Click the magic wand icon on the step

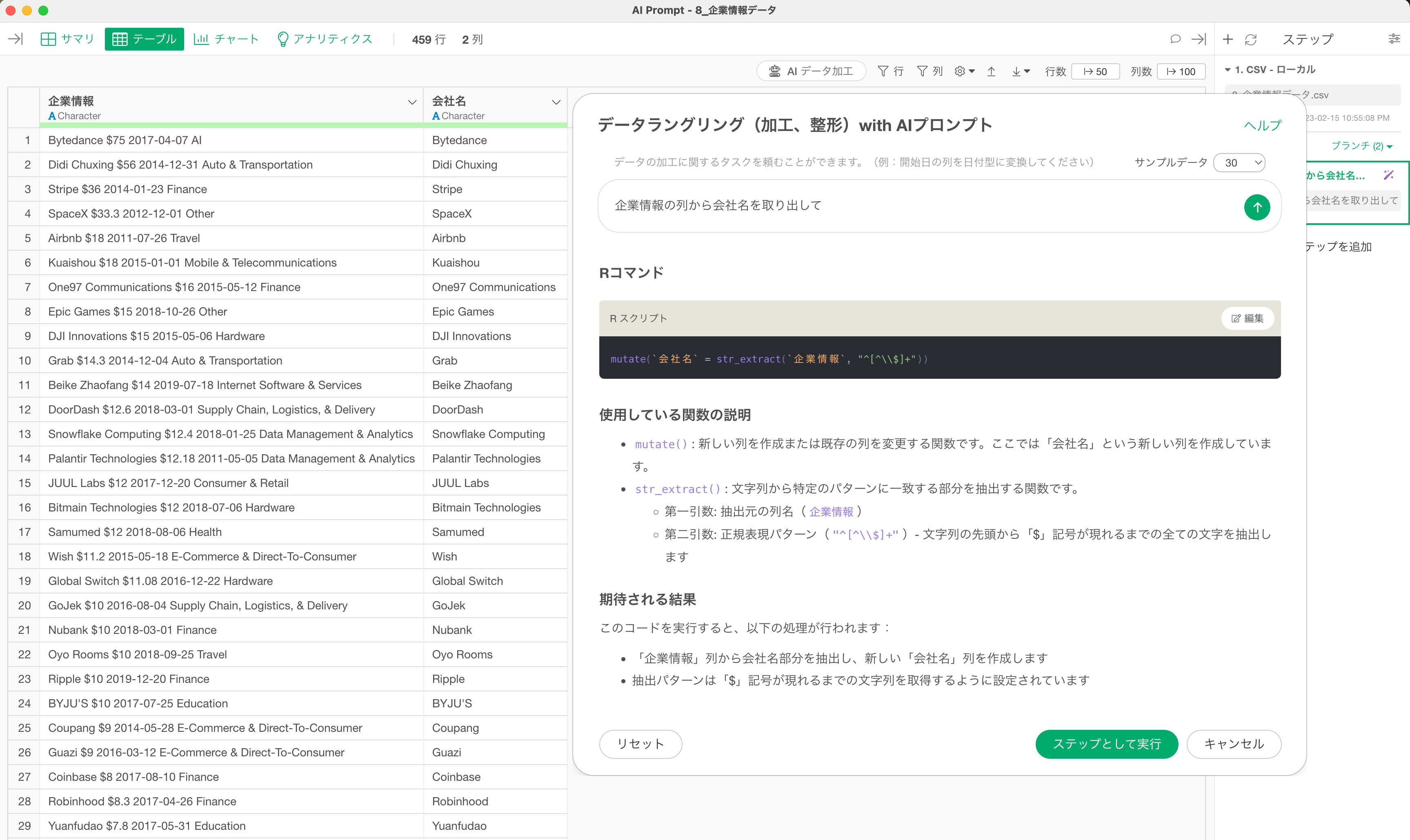(x=1388, y=176)
